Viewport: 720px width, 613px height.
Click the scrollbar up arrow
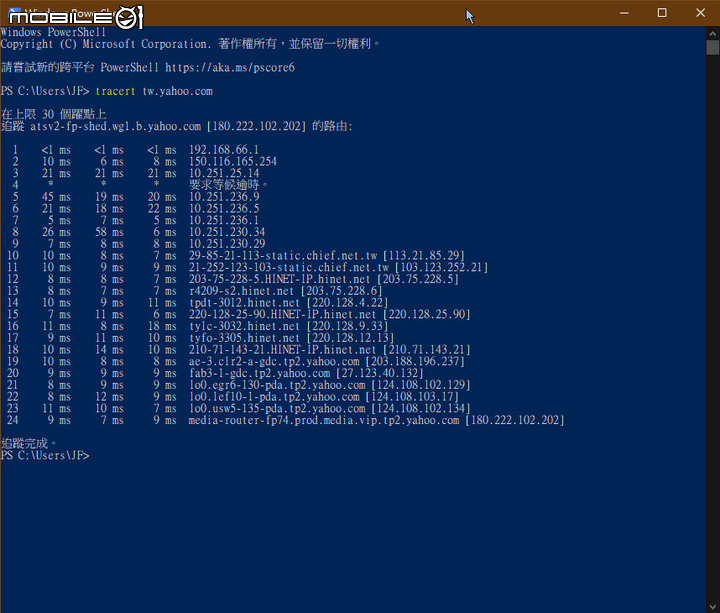(x=713, y=34)
